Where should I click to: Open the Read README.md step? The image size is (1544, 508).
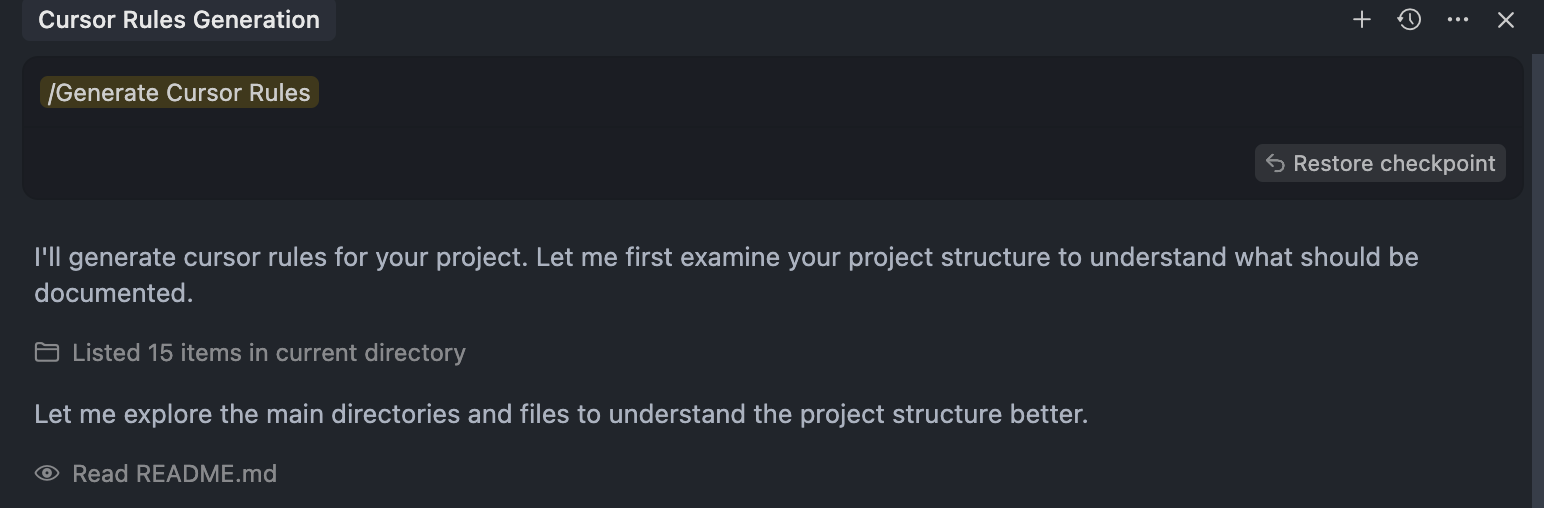[x=156, y=474]
